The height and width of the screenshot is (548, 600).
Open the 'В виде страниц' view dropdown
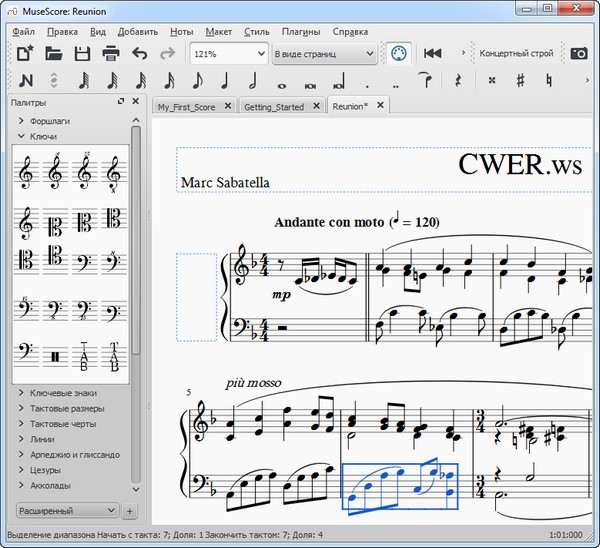323,53
